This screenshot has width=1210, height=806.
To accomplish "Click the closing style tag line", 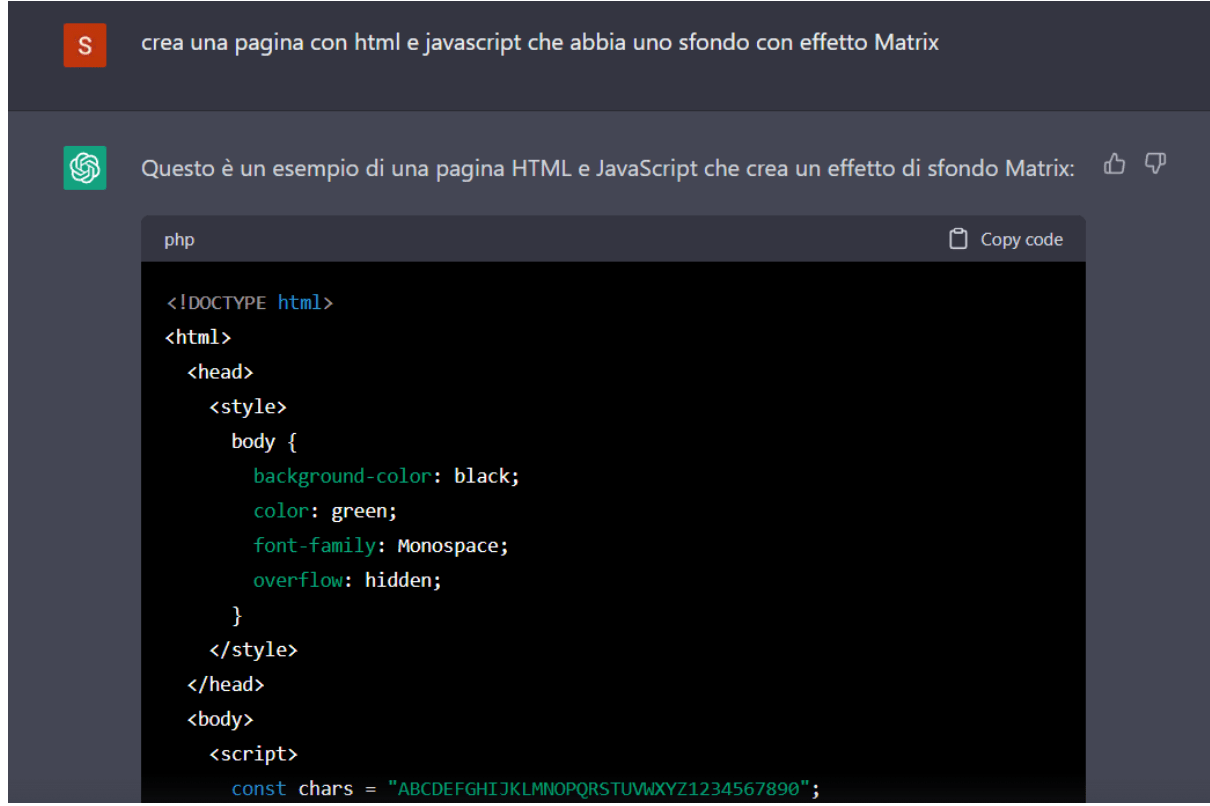I will click(x=253, y=650).
